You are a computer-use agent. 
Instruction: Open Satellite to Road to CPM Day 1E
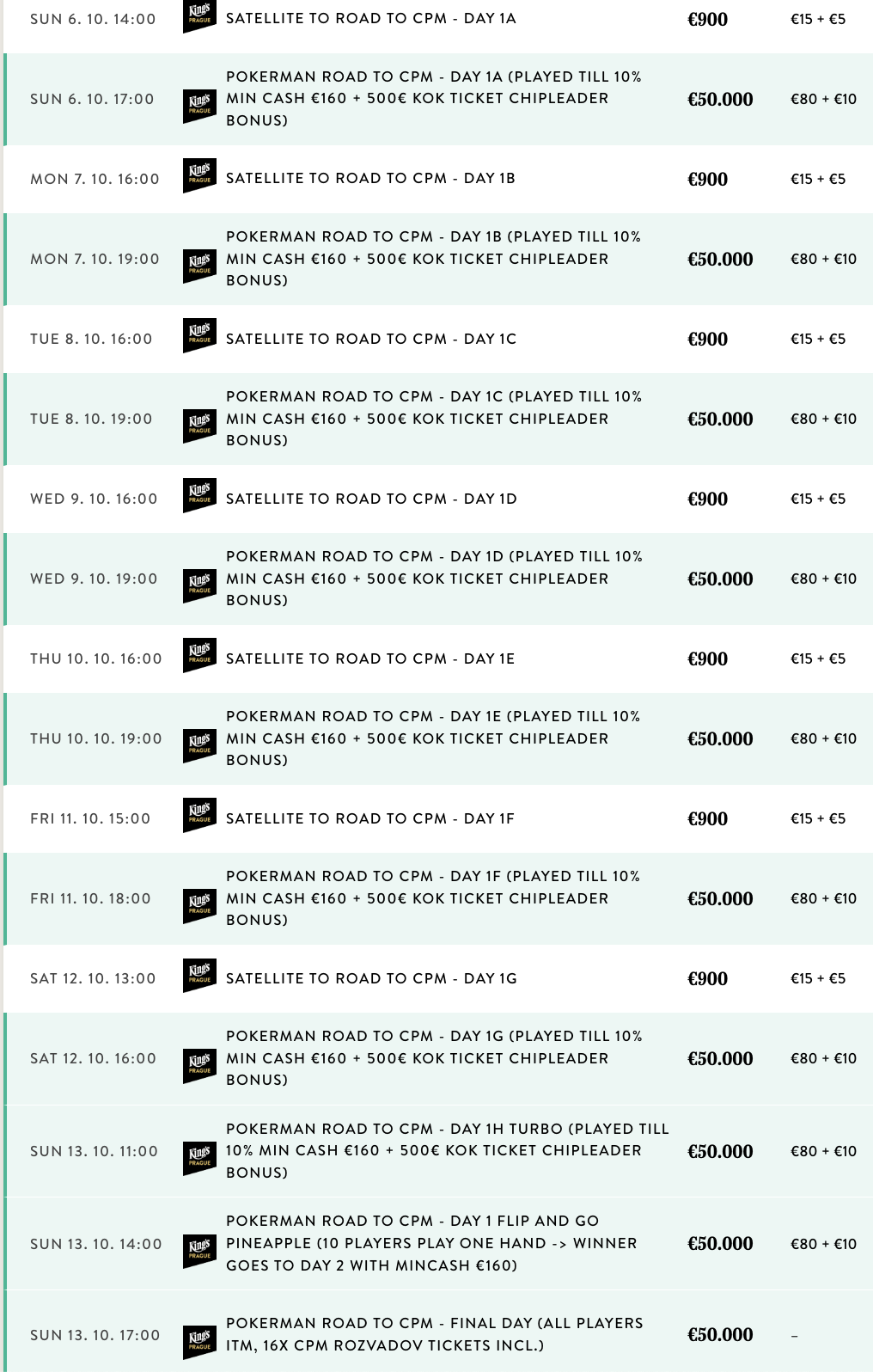click(x=370, y=658)
